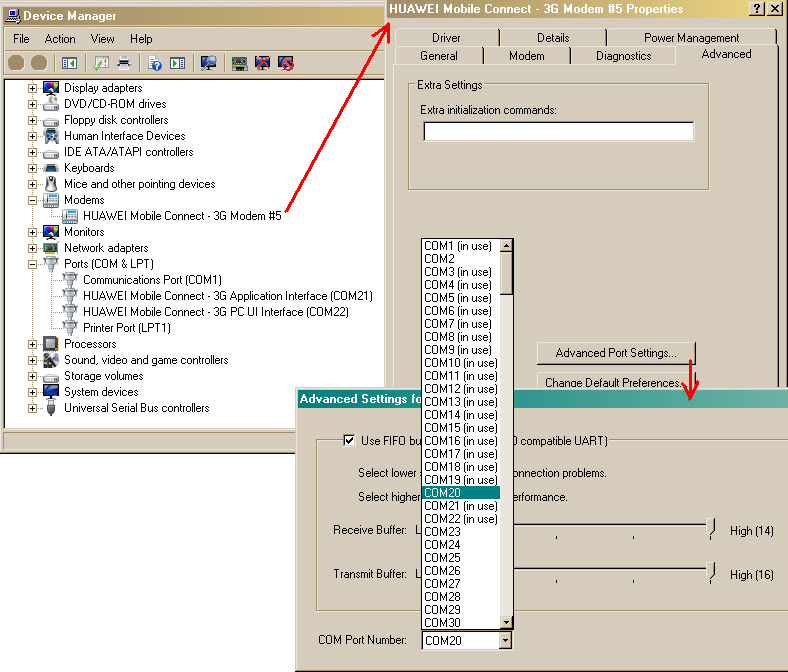Screen dimensions: 788x672
Task: Select COM30 in the port list
Action: pos(461,623)
